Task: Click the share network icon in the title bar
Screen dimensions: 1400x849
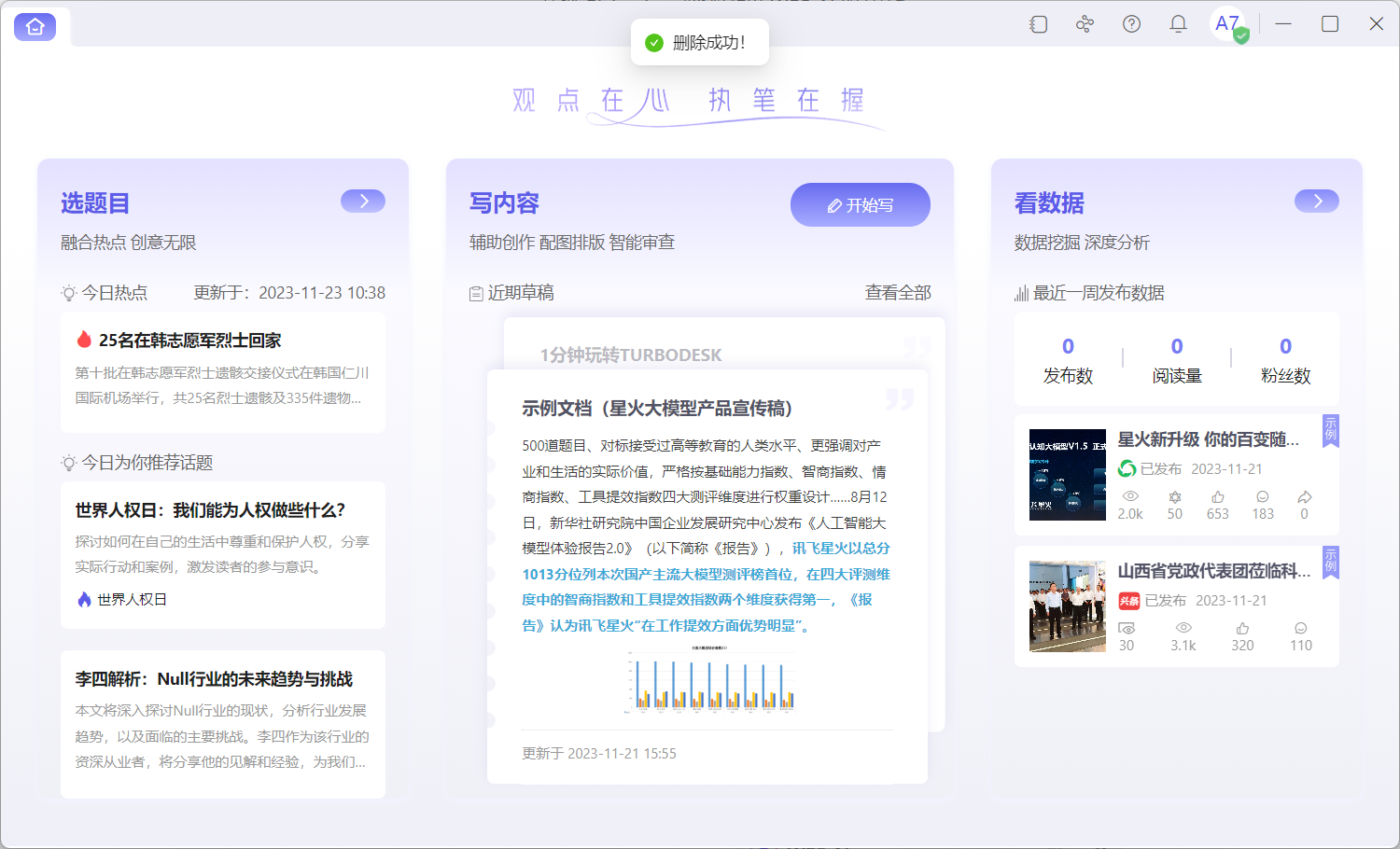Action: pyautogui.click(x=1085, y=23)
